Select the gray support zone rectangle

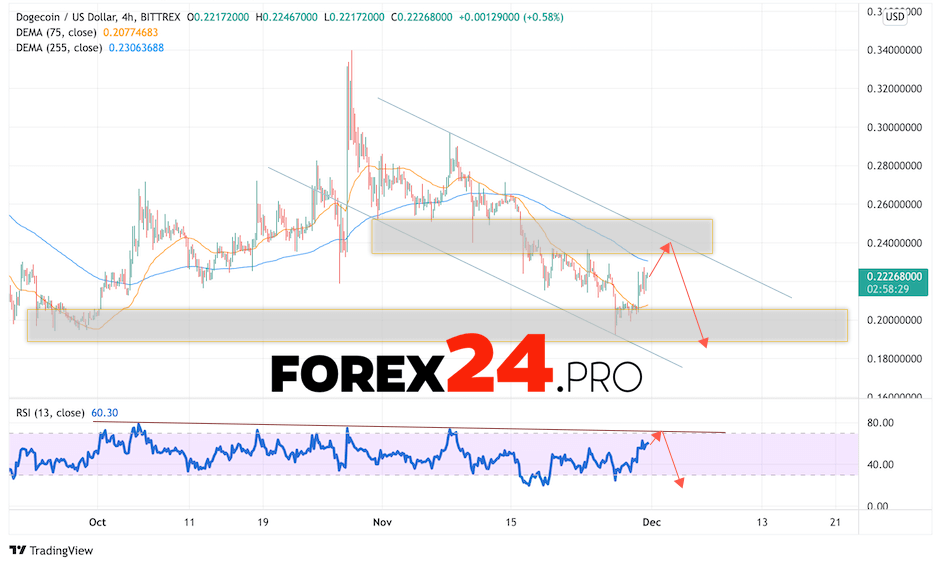[437, 325]
